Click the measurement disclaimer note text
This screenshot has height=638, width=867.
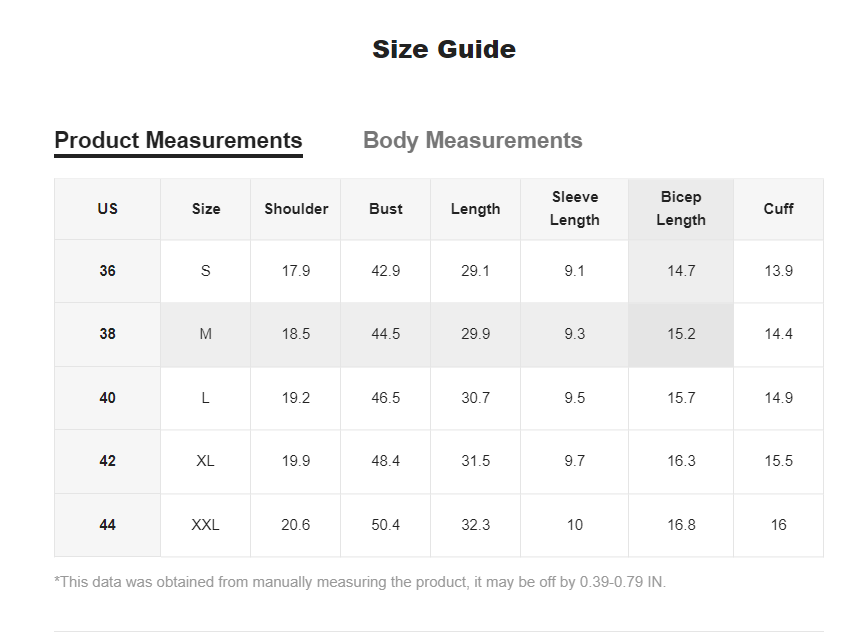(x=360, y=582)
